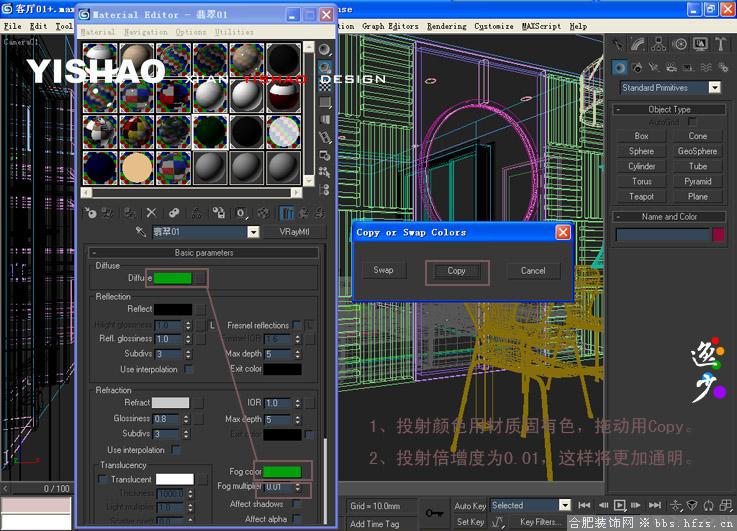Toggle Refraction Use interpolation checkbox
This screenshot has height=531, width=737.
click(x=176, y=450)
